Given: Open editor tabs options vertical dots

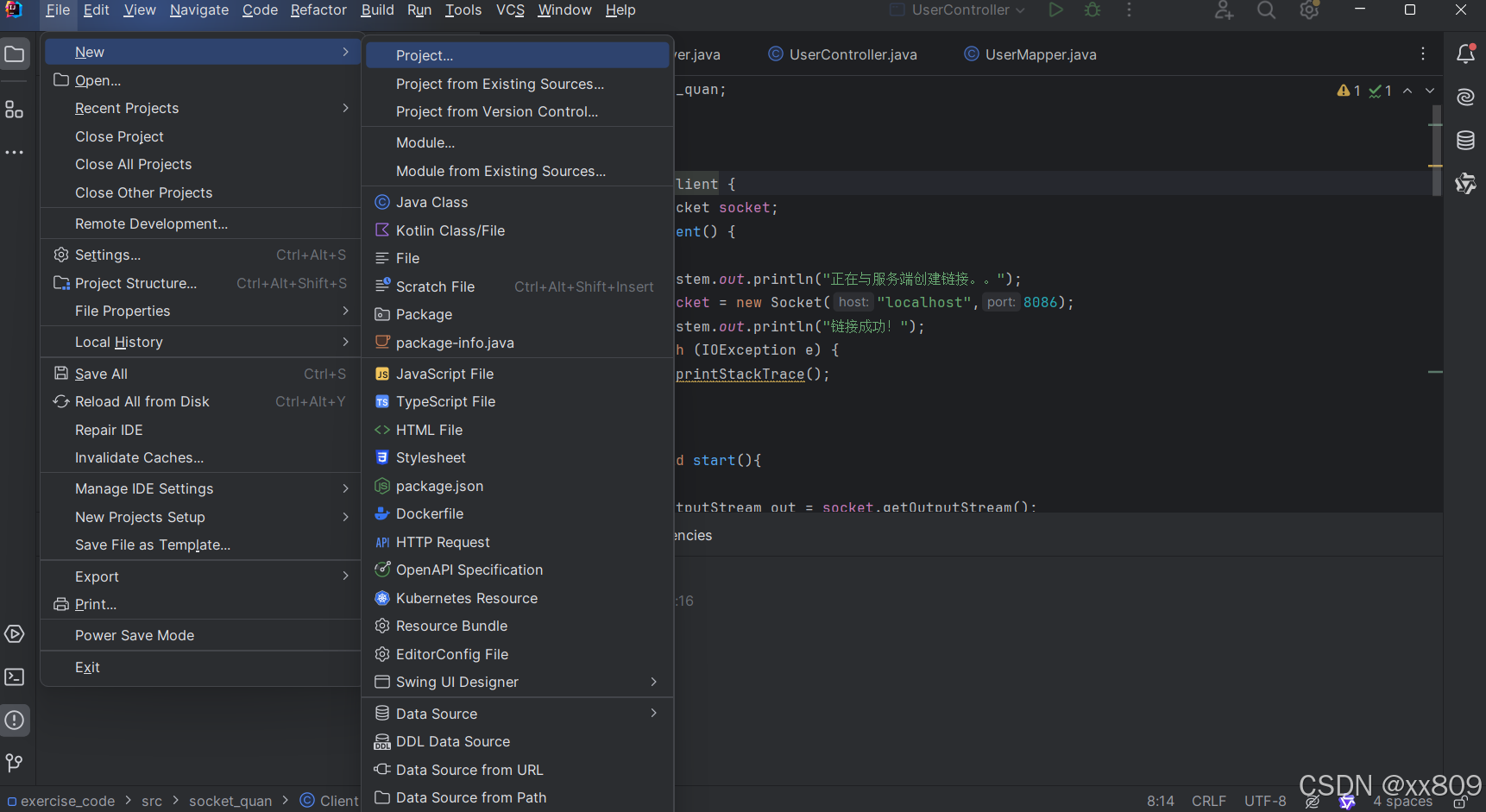Looking at the screenshot, I should pyautogui.click(x=1423, y=54).
